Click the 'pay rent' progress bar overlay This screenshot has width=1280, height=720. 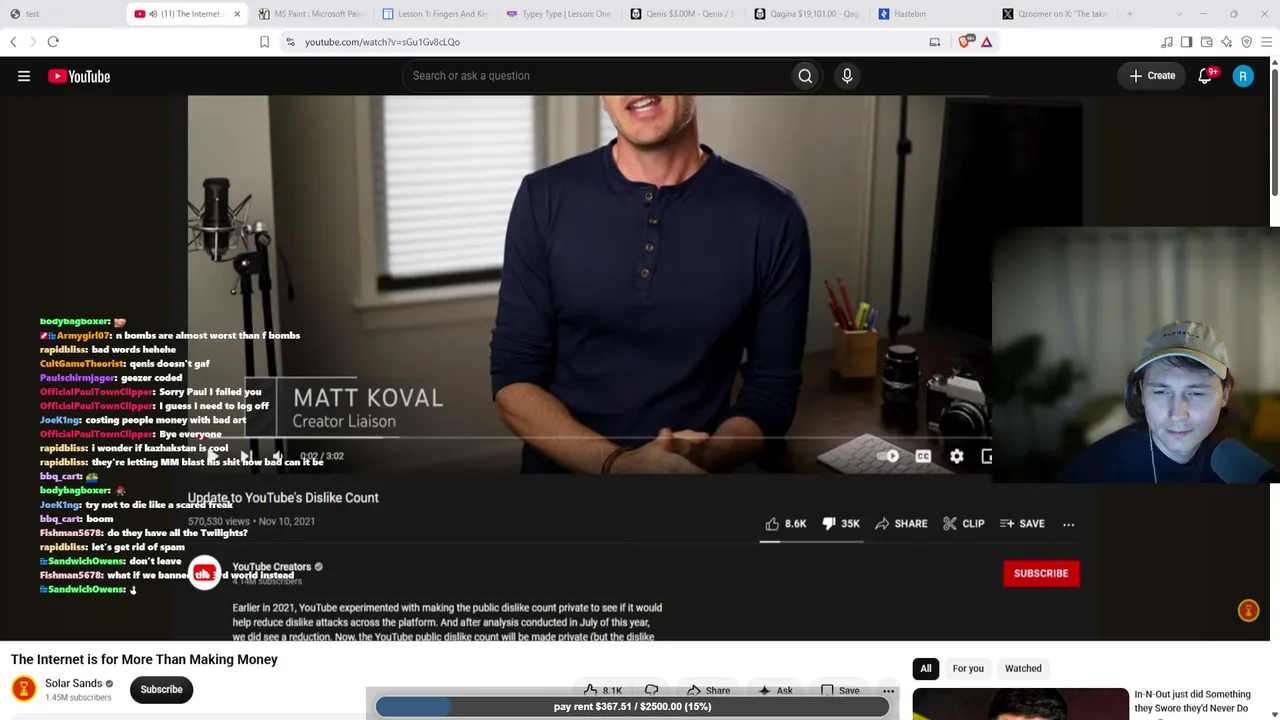(632, 707)
